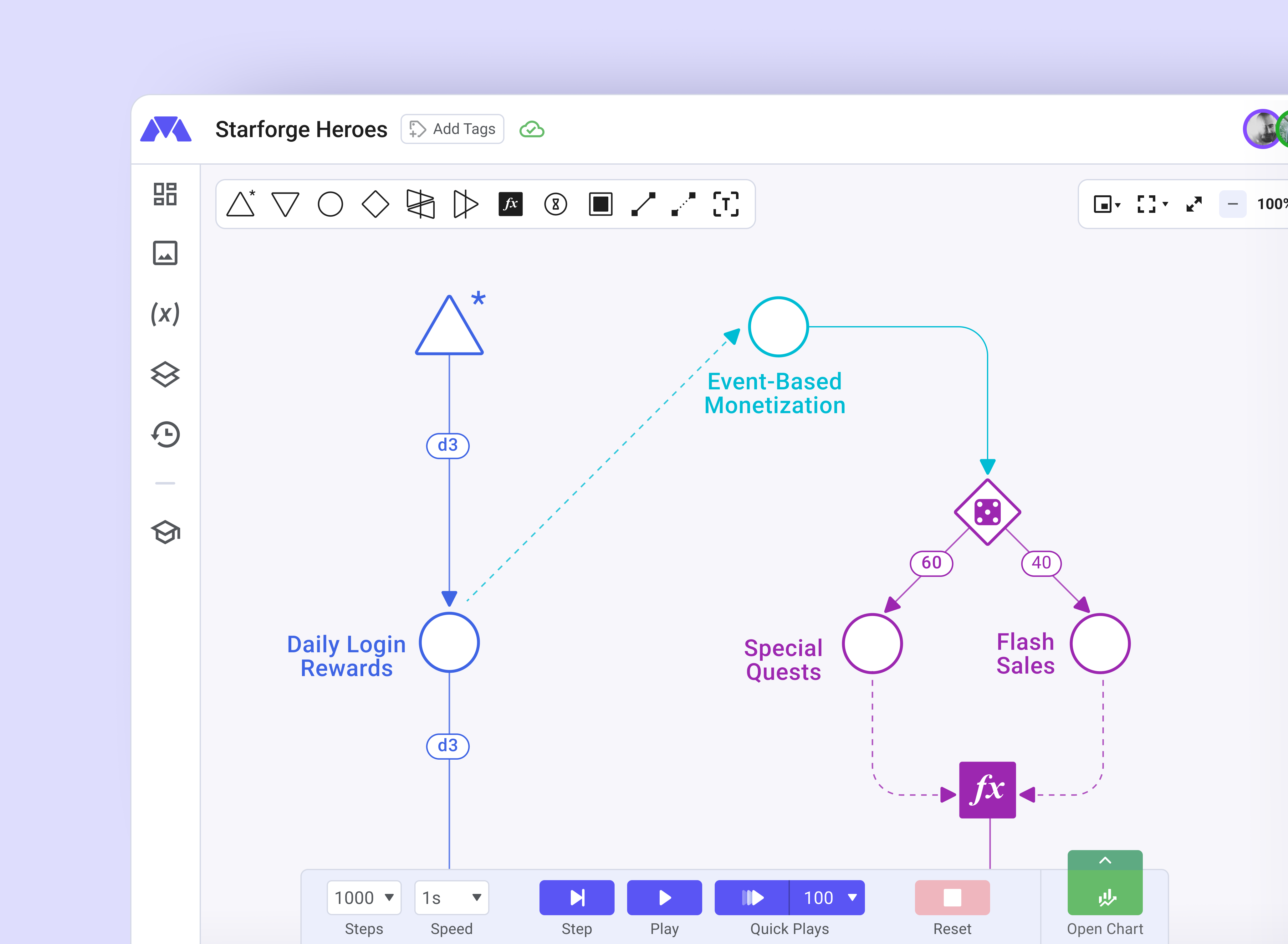This screenshot has width=1288, height=944.
Task: Open the Quick Plays 100 count dropdown
Action: 828,898
